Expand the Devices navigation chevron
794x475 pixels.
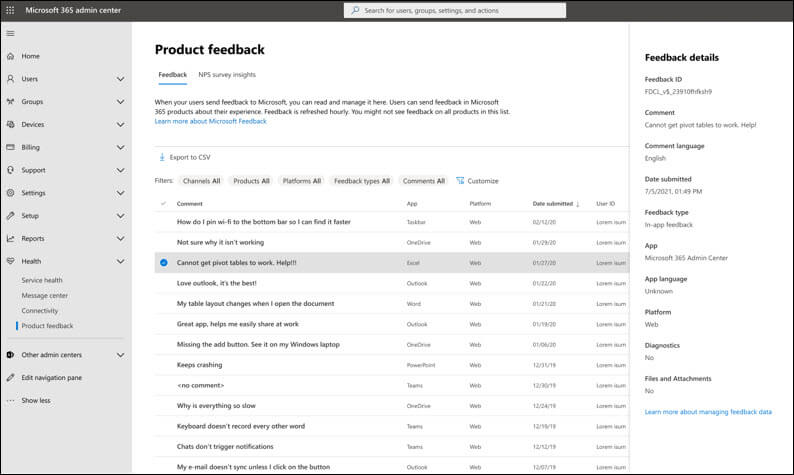pyautogui.click(x=120, y=125)
